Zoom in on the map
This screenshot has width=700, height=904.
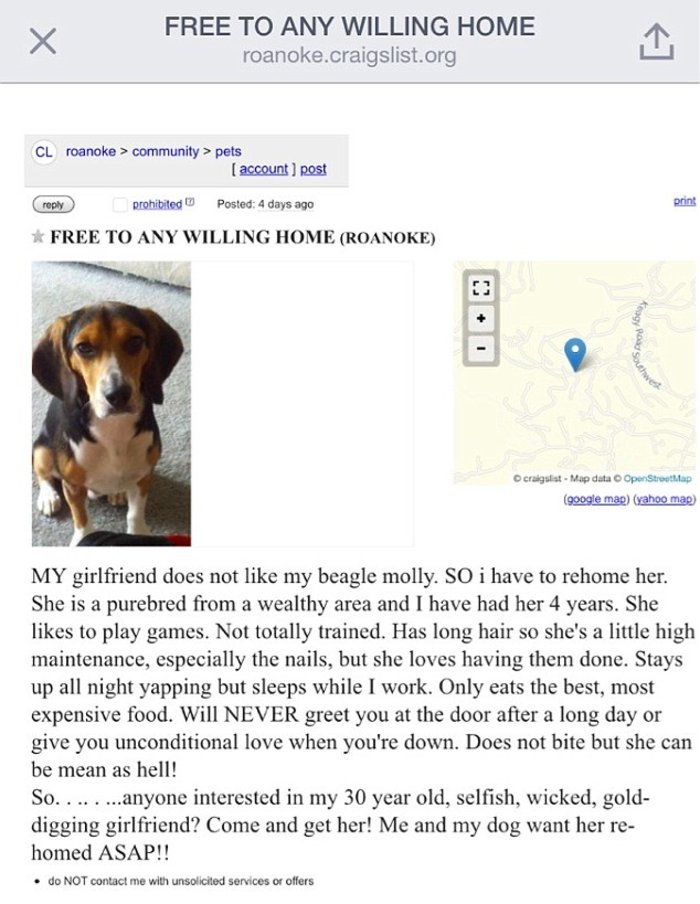coord(481,318)
